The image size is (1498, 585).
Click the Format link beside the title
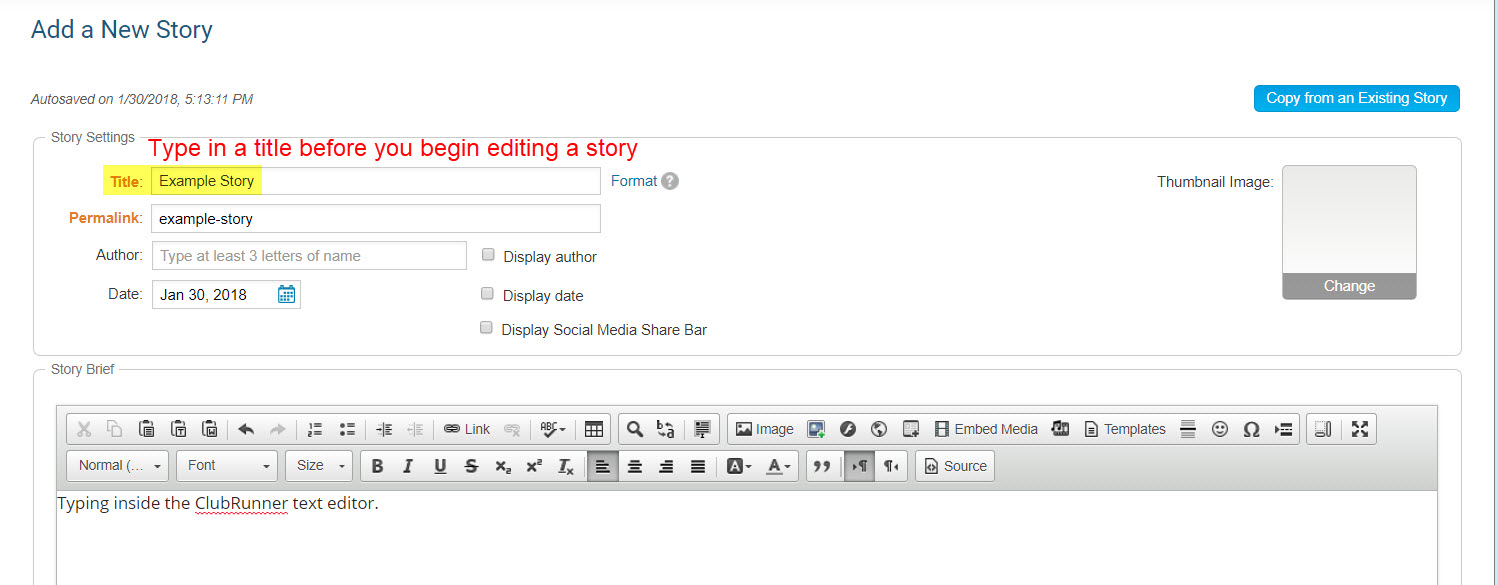click(x=634, y=181)
